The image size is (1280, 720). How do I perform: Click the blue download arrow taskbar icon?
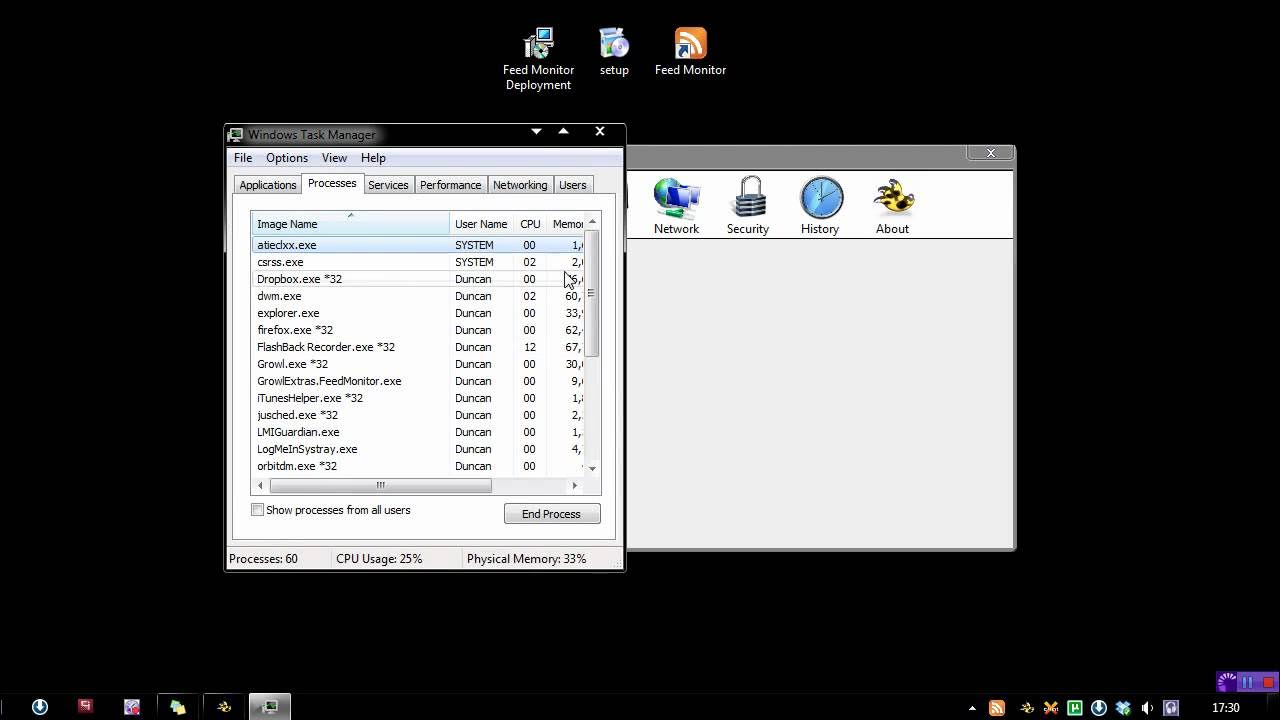click(x=40, y=707)
